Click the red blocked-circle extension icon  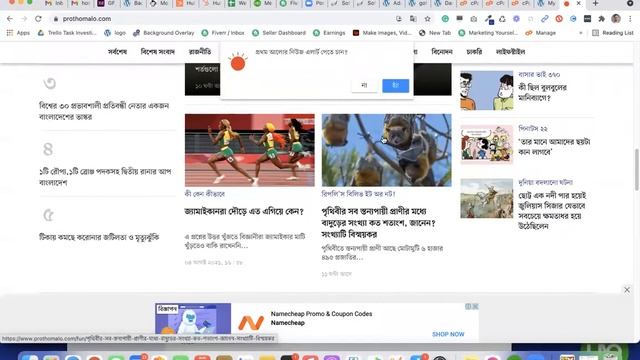coord(559,19)
